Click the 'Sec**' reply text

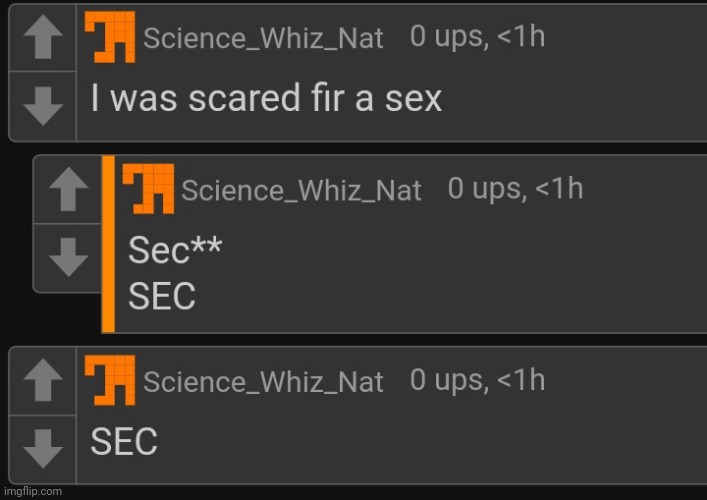tap(173, 251)
